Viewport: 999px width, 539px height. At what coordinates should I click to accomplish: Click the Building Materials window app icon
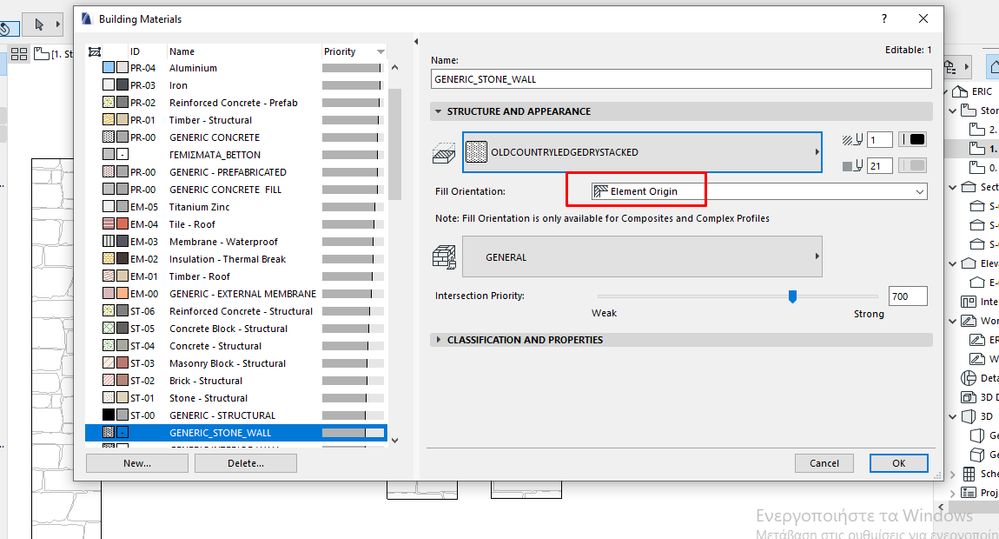pyautogui.click(x=87, y=19)
